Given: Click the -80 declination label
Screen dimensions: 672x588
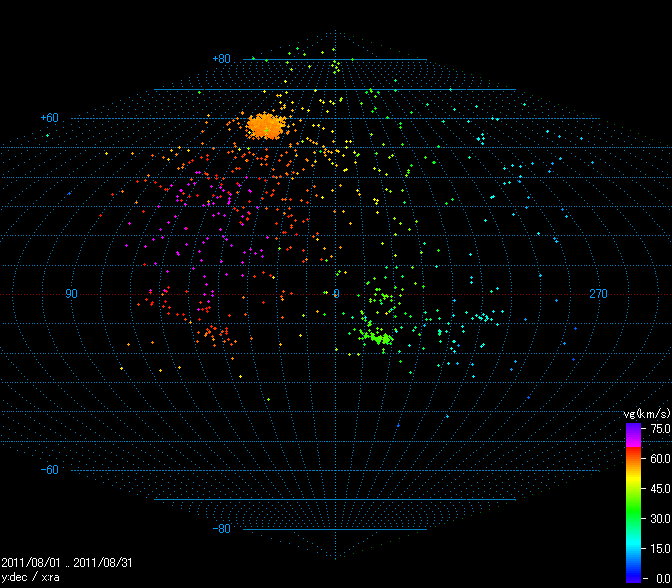Looking at the screenshot, I should (x=222, y=528).
